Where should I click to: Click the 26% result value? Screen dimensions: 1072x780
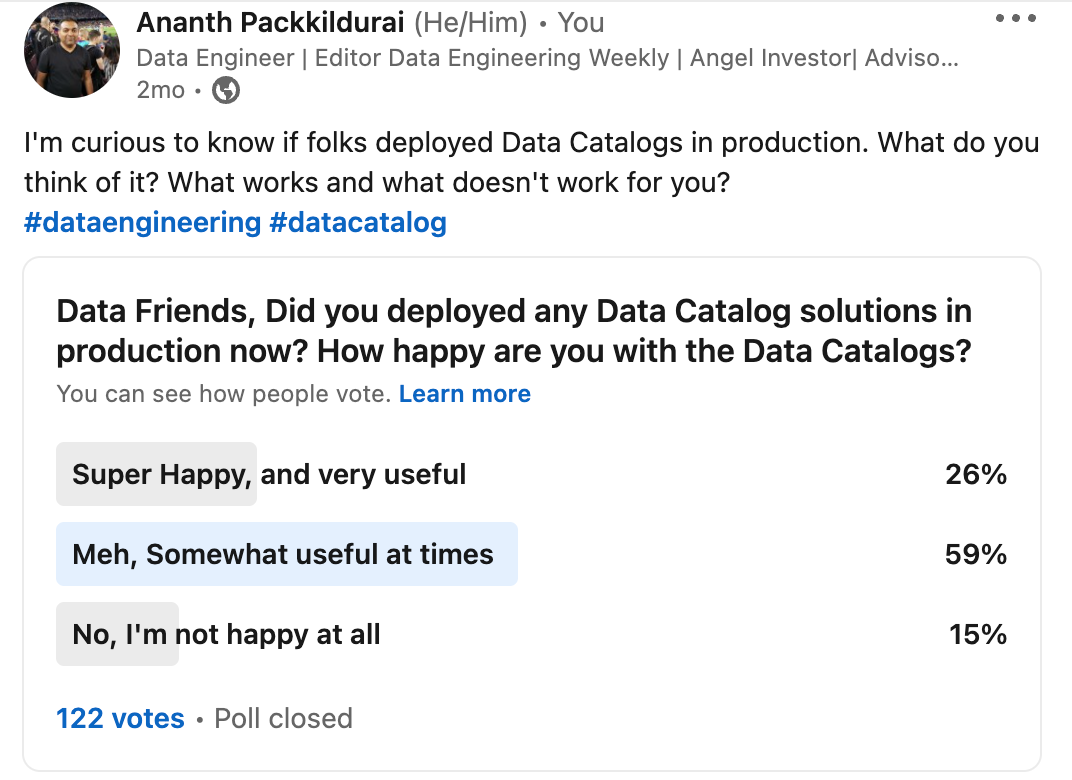(x=975, y=474)
